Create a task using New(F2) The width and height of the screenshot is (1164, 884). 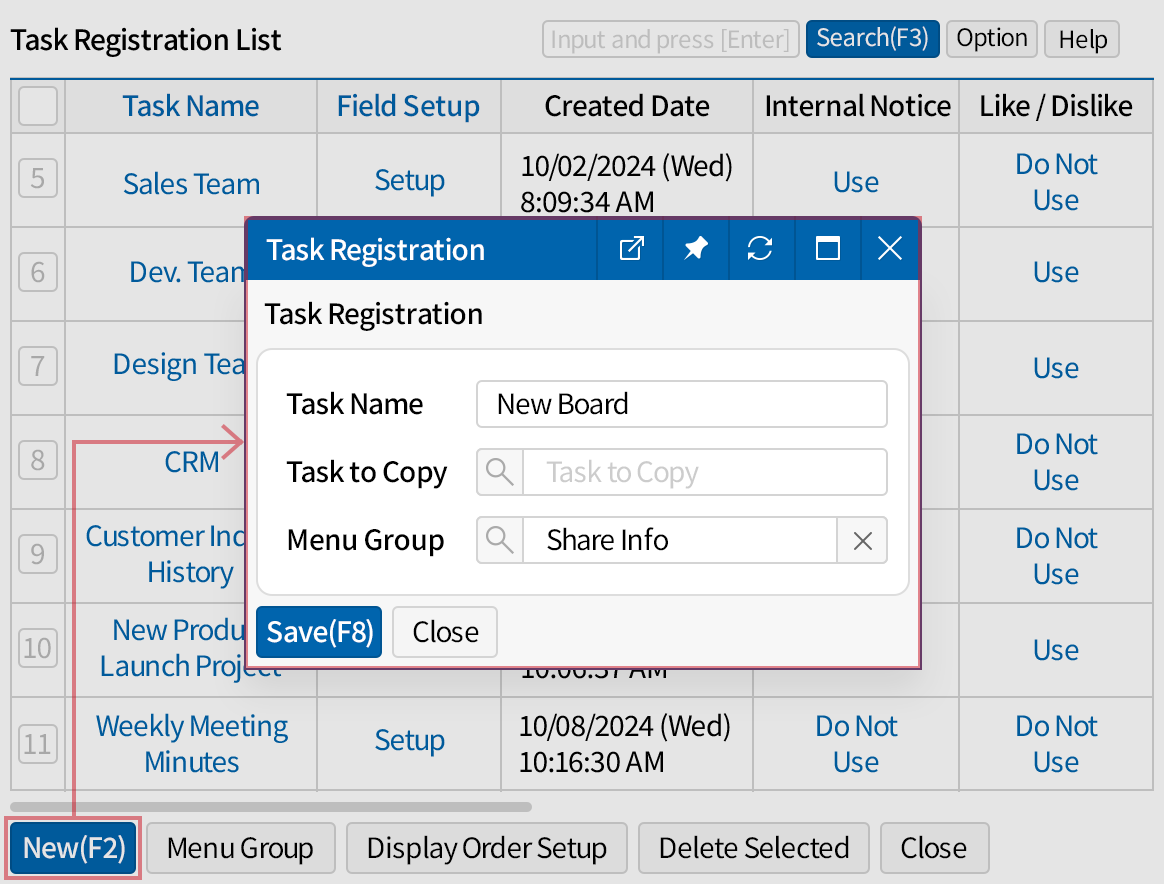(x=72, y=847)
